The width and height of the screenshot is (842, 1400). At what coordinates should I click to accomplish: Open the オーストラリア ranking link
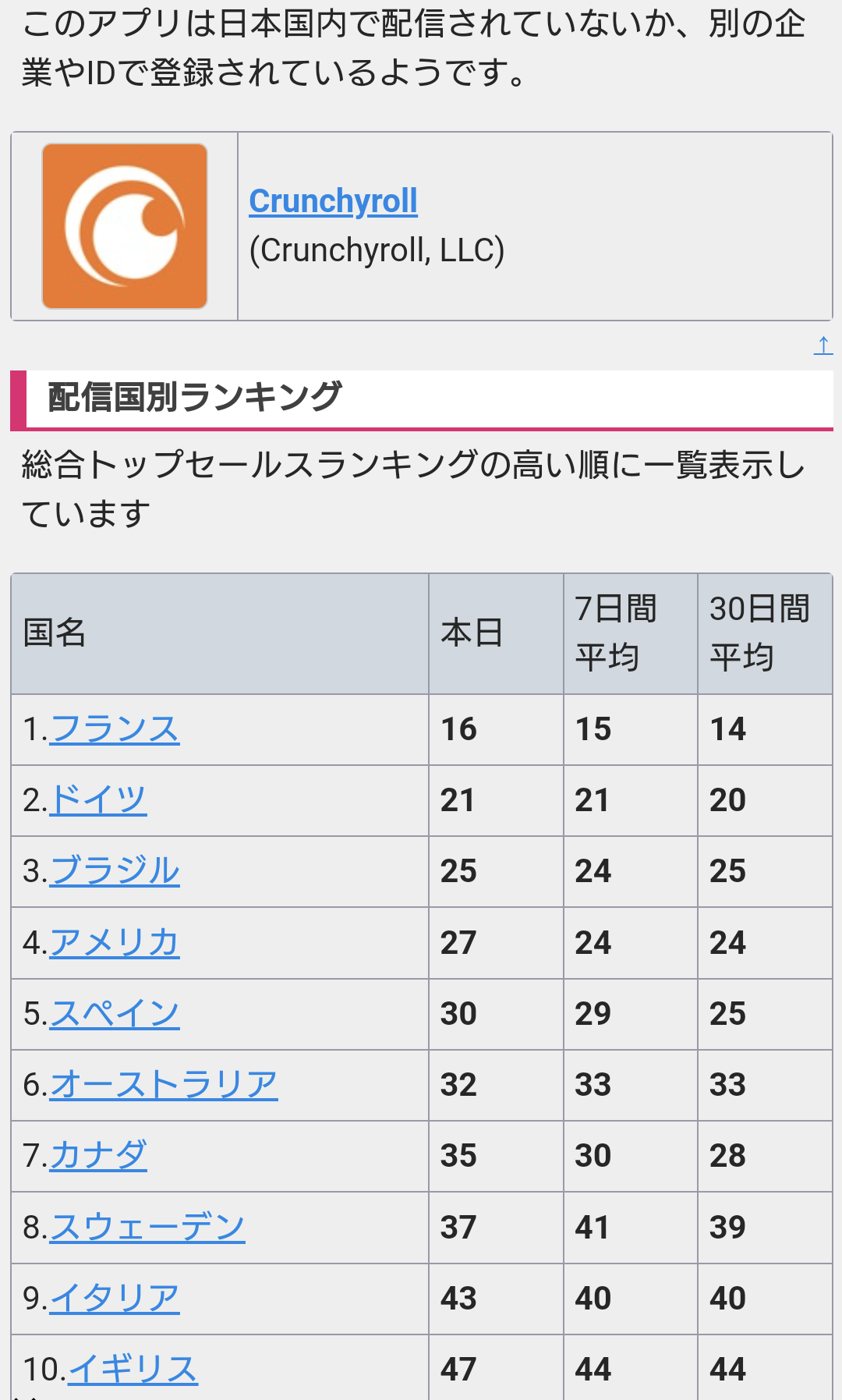[164, 1085]
